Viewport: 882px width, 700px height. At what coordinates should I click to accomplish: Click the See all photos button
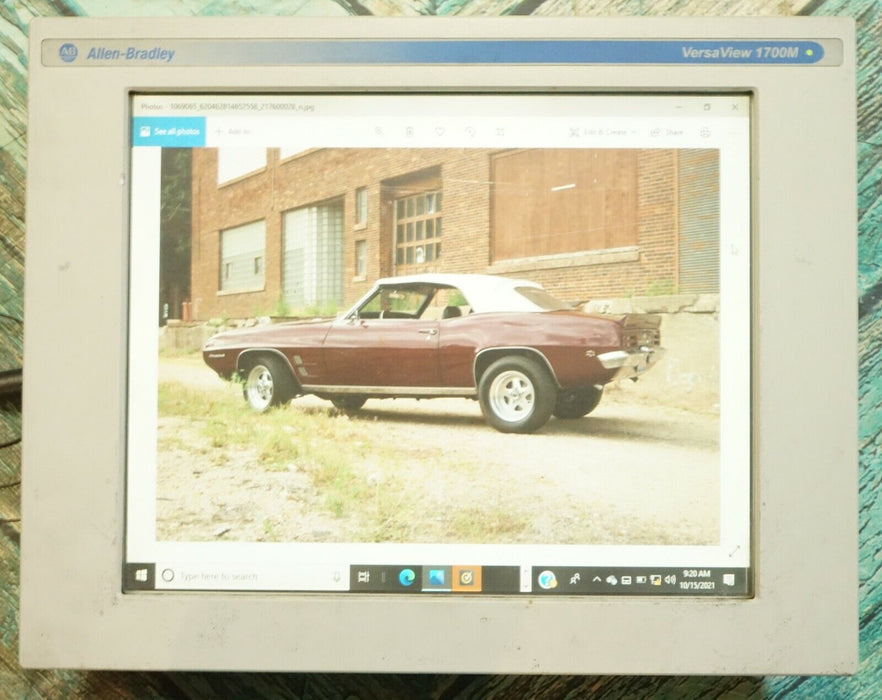169,131
